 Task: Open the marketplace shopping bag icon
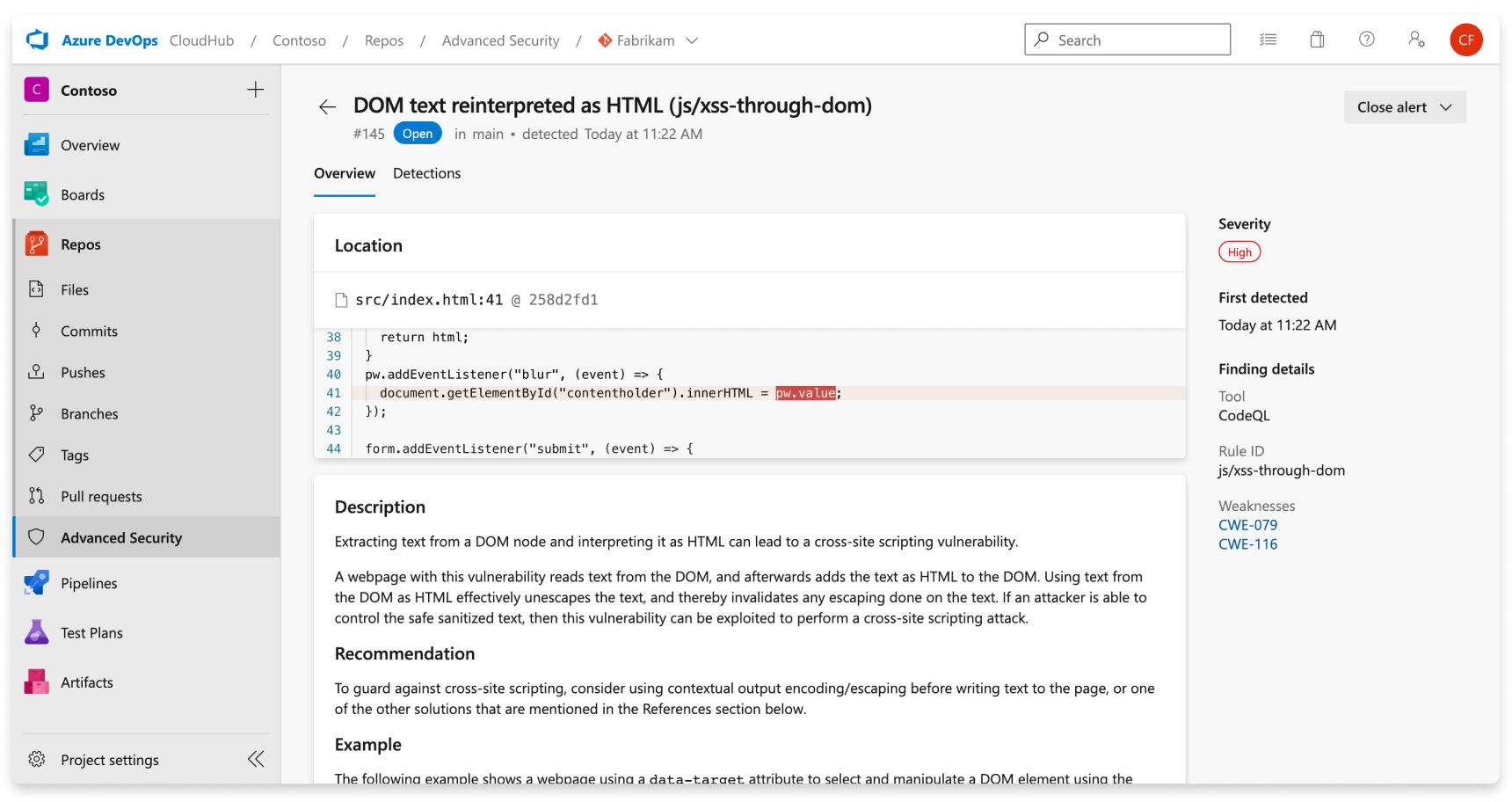[x=1317, y=40]
